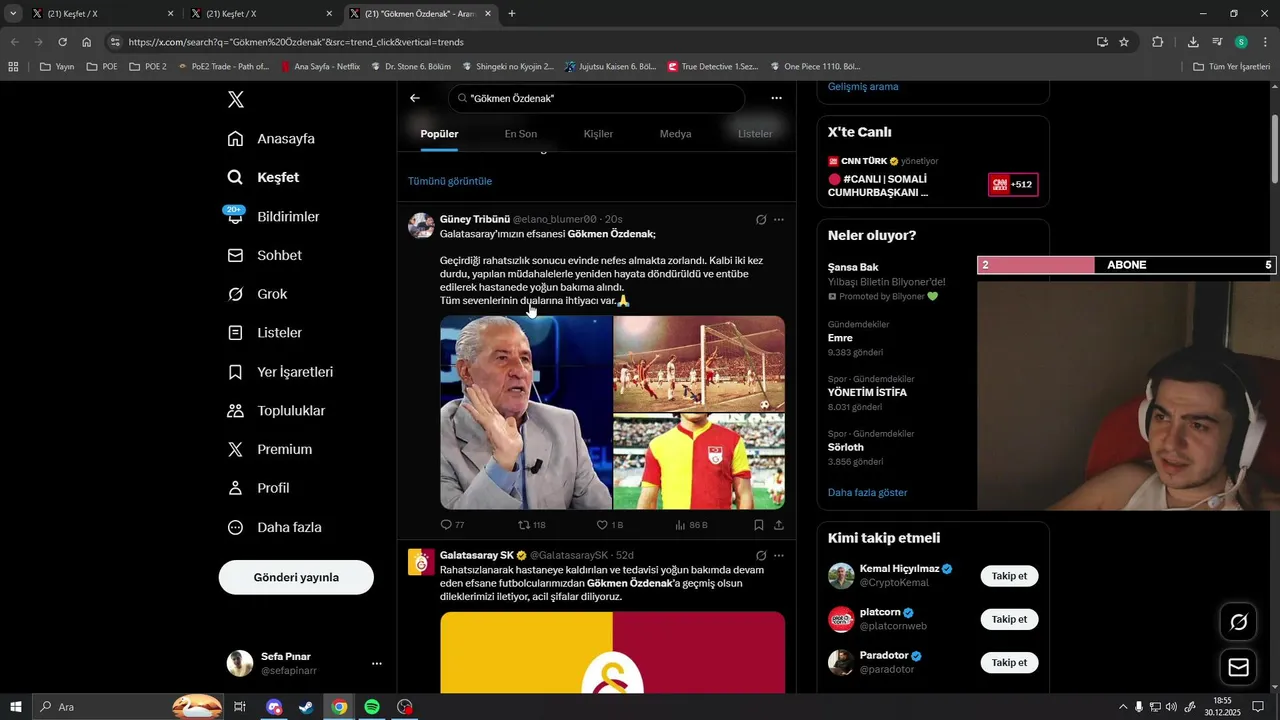
Task: Click Grok icon on Güney Tribünü post
Action: (761, 220)
